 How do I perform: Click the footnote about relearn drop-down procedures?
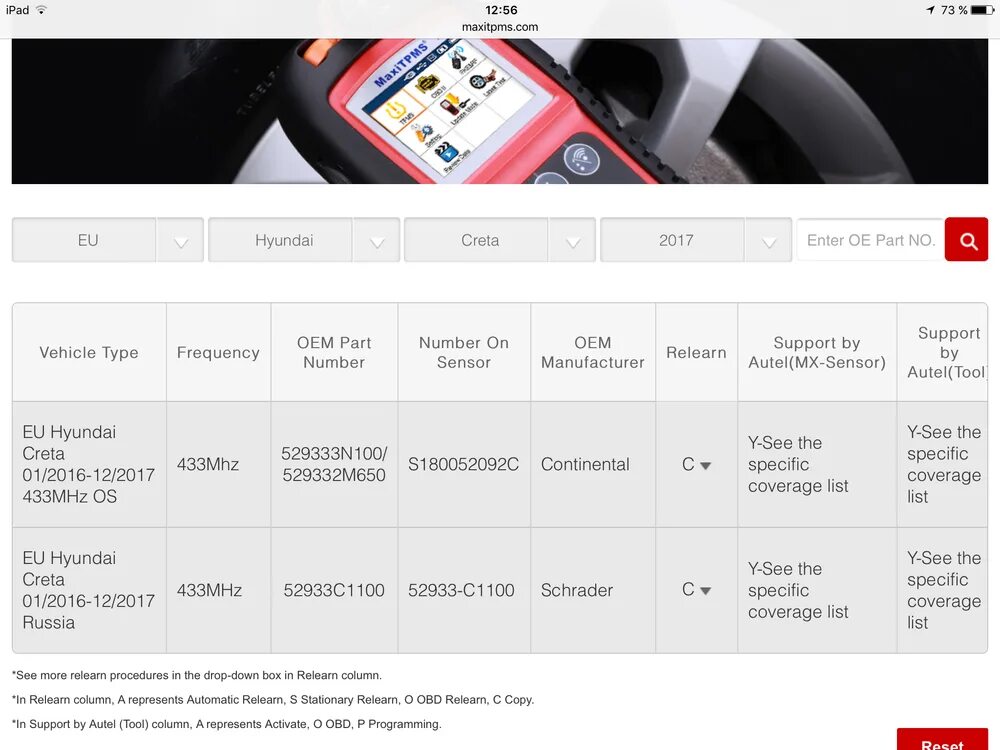pyautogui.click(x=197, y=675)
